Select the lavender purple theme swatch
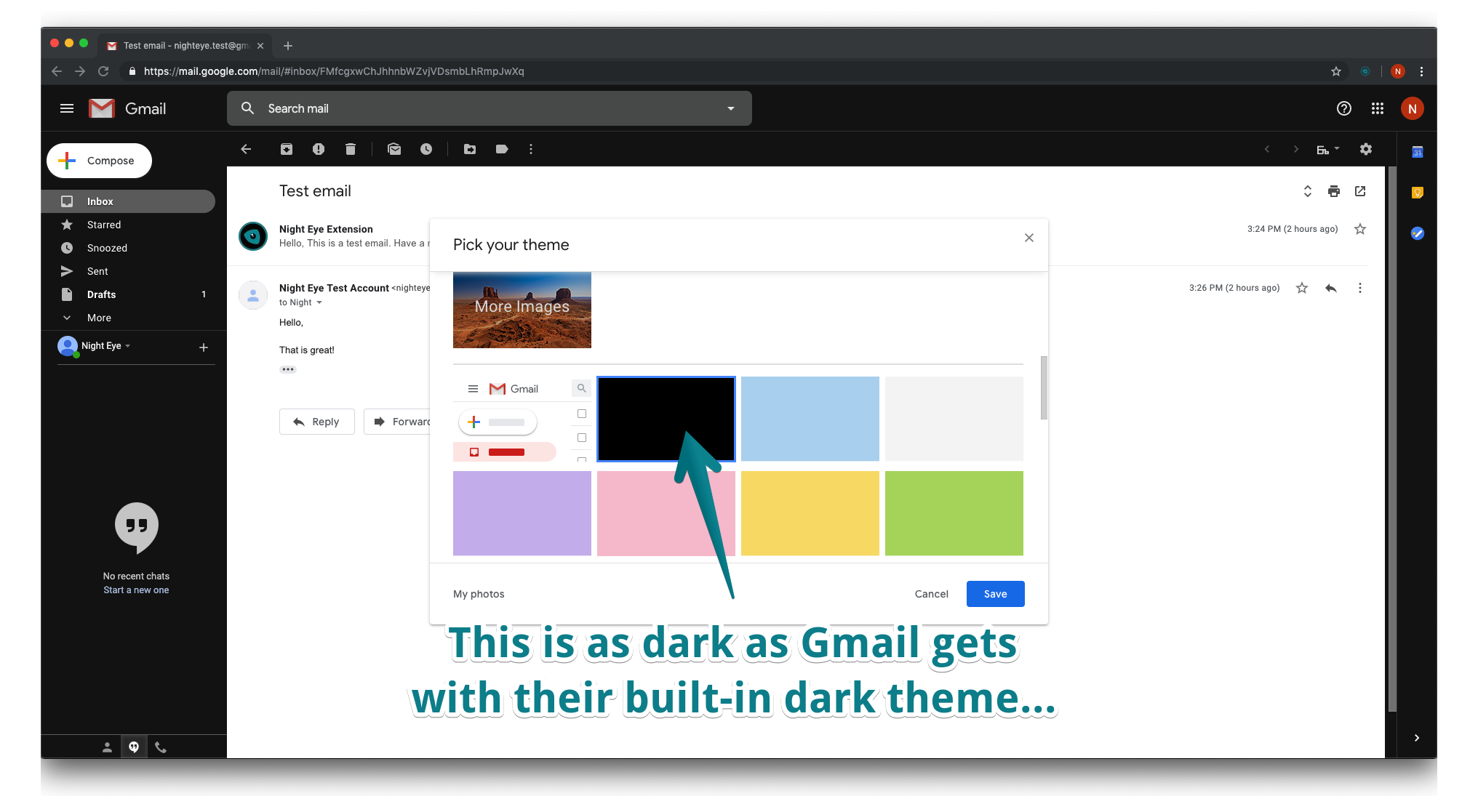Screen dimensions: 1478x812 pyautogui.click(x=522, y=513)
